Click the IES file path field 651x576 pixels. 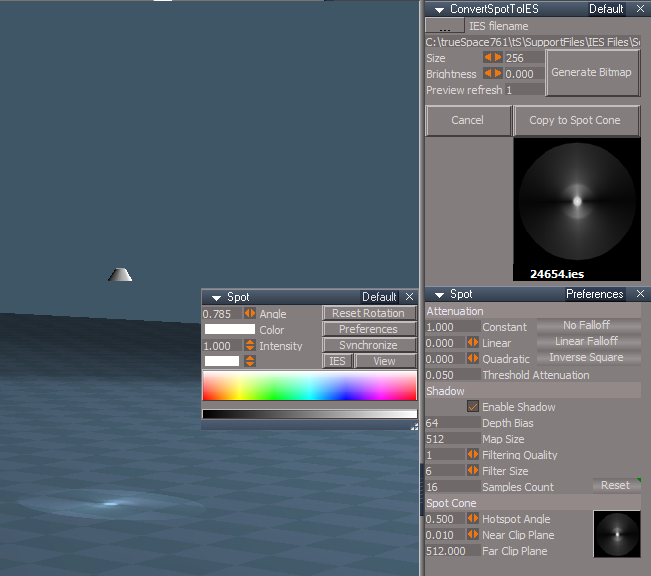point(533,42)
